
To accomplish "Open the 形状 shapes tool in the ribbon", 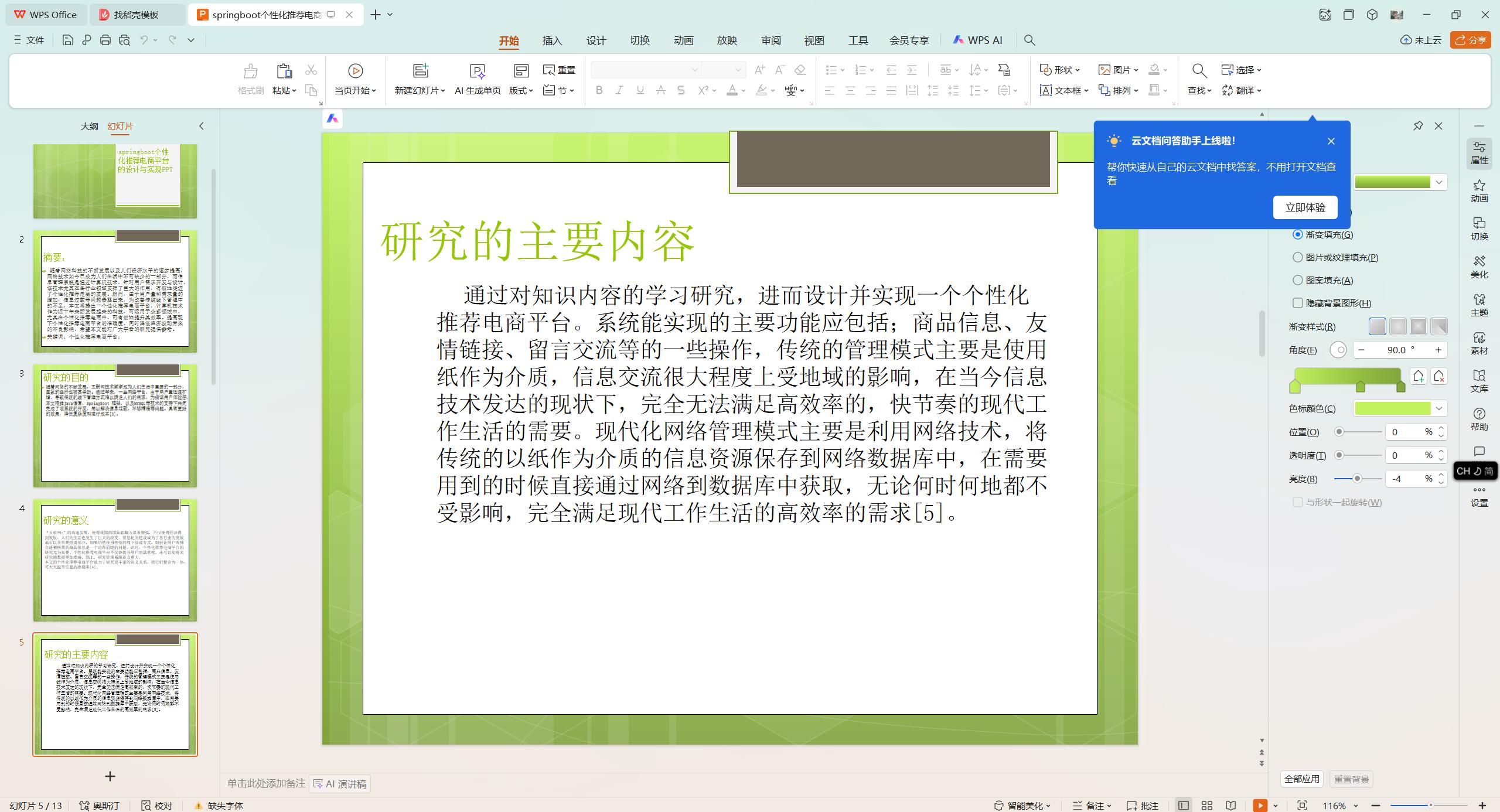I will pyautogui.click(x=1059, y=70).
